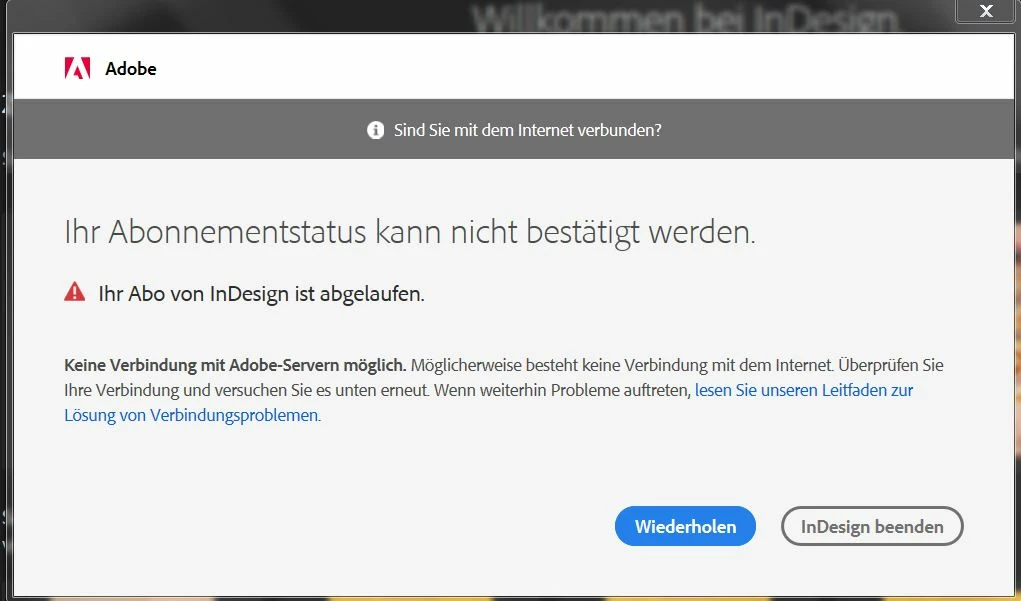Click text Sind Sie mit dem Internet verbunden?

pos(527,130)
